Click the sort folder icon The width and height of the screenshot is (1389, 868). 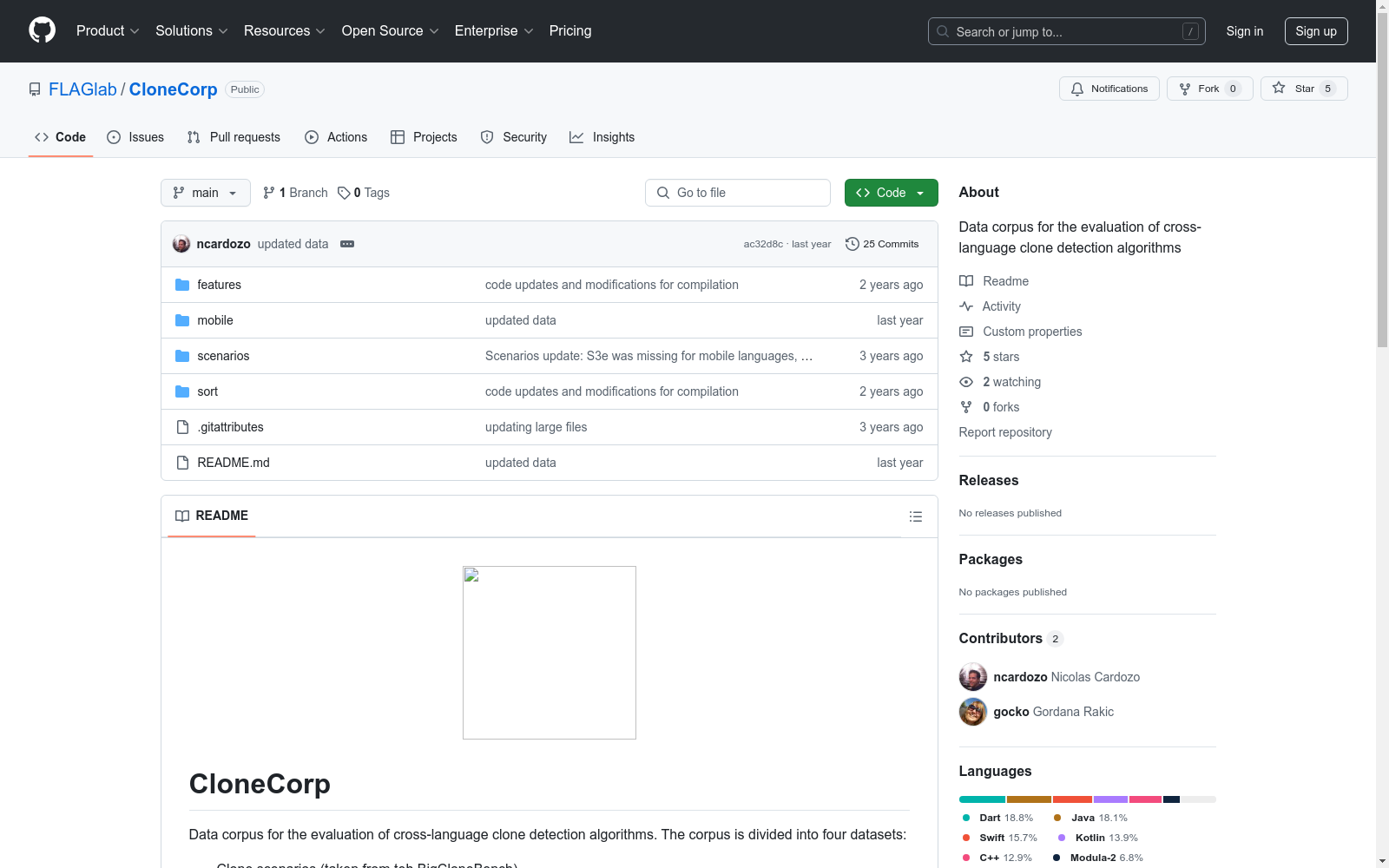point(182,391)
